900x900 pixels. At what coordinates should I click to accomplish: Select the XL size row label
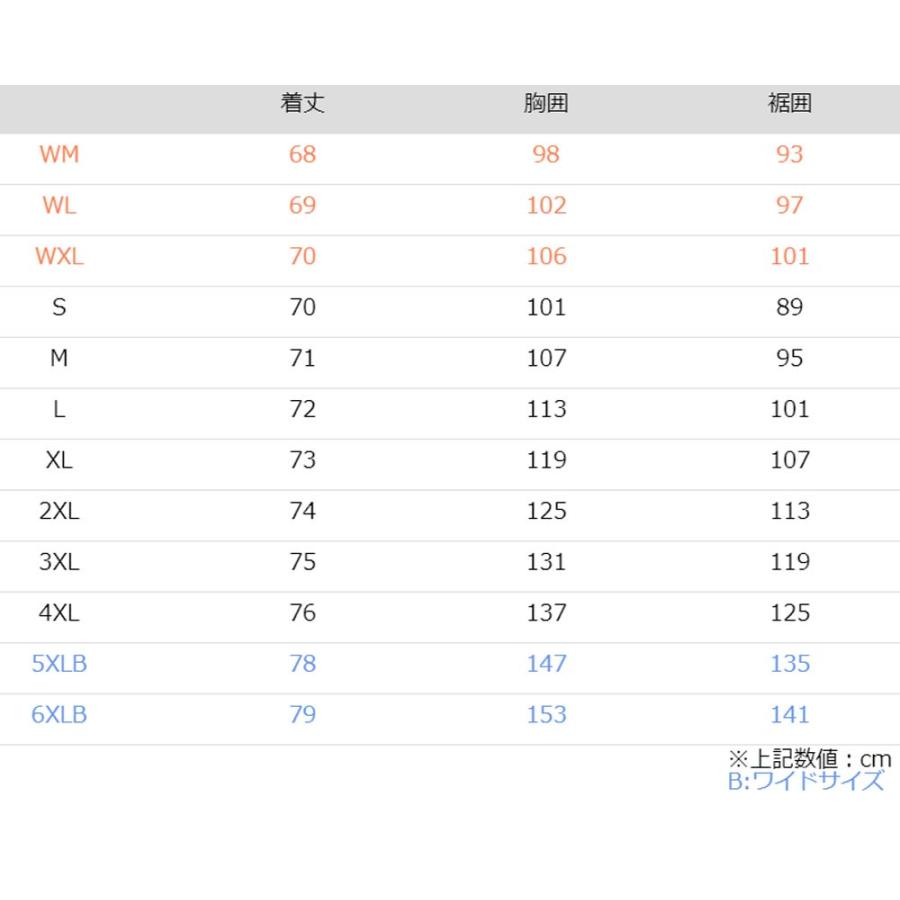(x=59, y=460)
